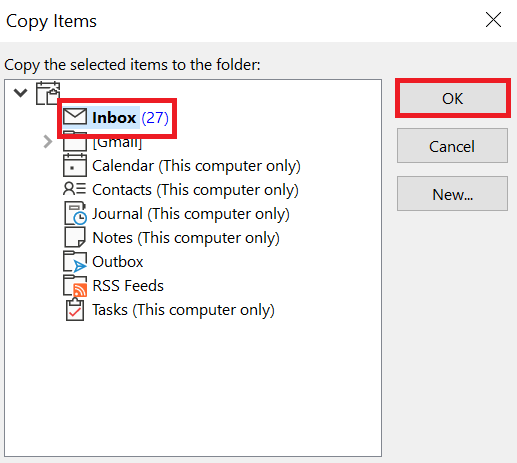
Task: Collapse the account root folder chevron
Action: 20,93
